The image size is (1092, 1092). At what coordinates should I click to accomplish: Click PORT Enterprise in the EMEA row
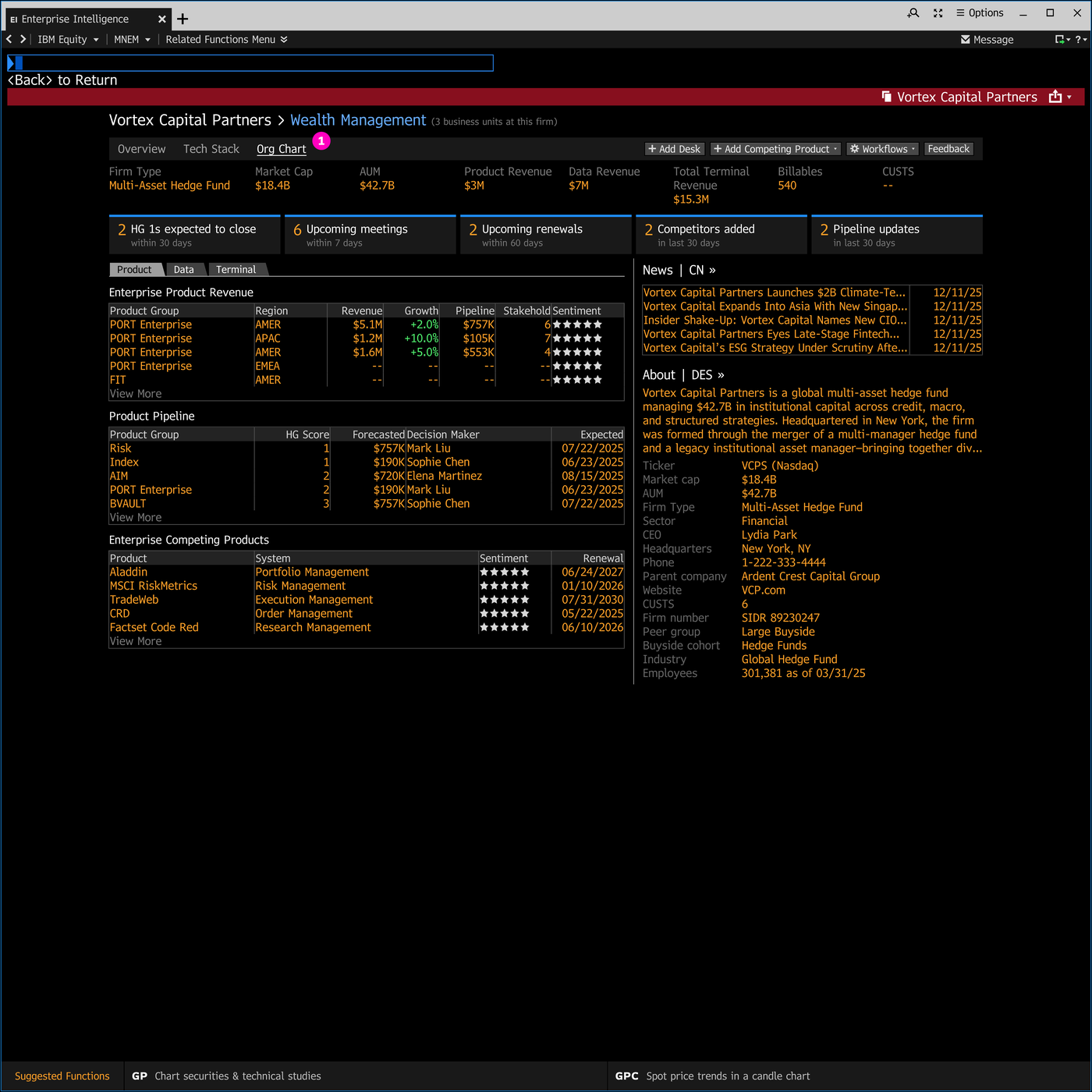point(151,366)
